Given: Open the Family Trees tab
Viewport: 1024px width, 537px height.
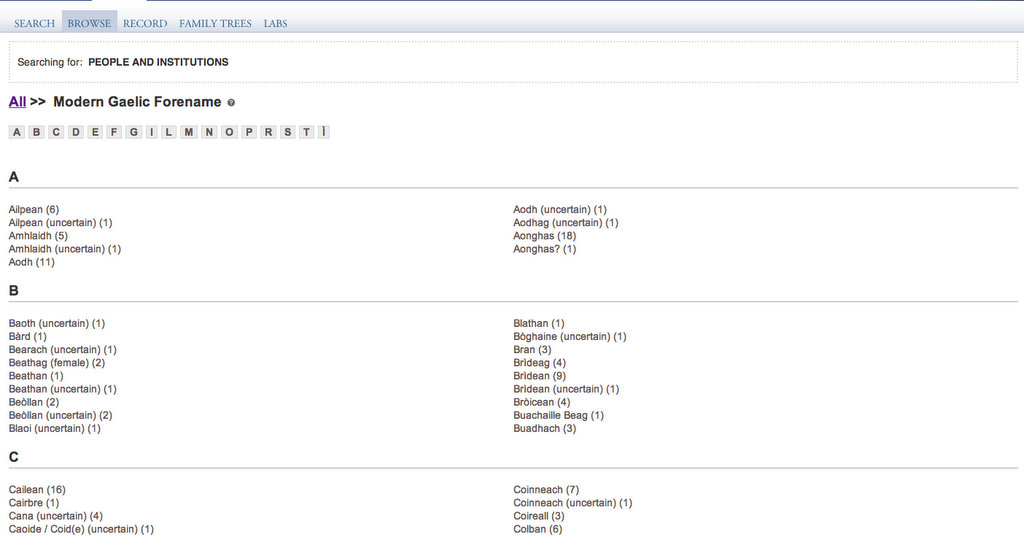Looking at the screenshot, I should (215, 23).
